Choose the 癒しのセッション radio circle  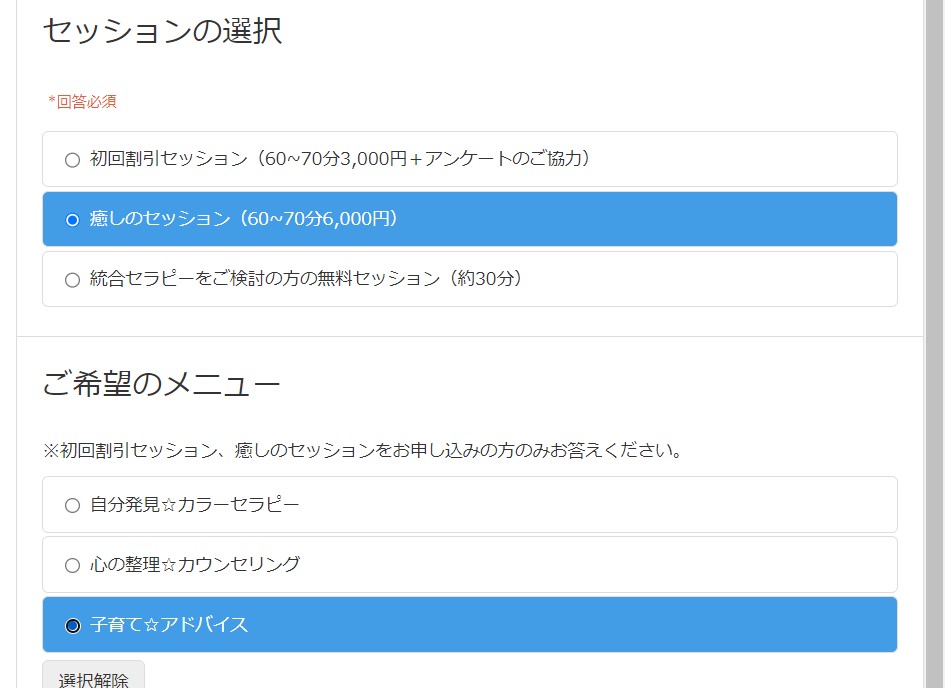click(x=72, y=220)
